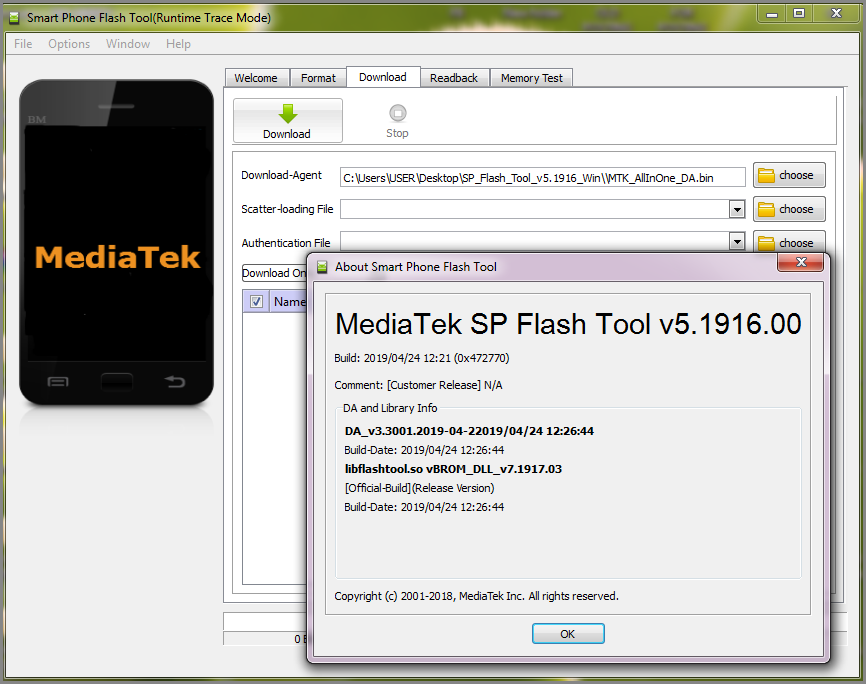Click the 'Download-Agent' field label
Viewport: 866px width, 684px height.
point(281,175)
